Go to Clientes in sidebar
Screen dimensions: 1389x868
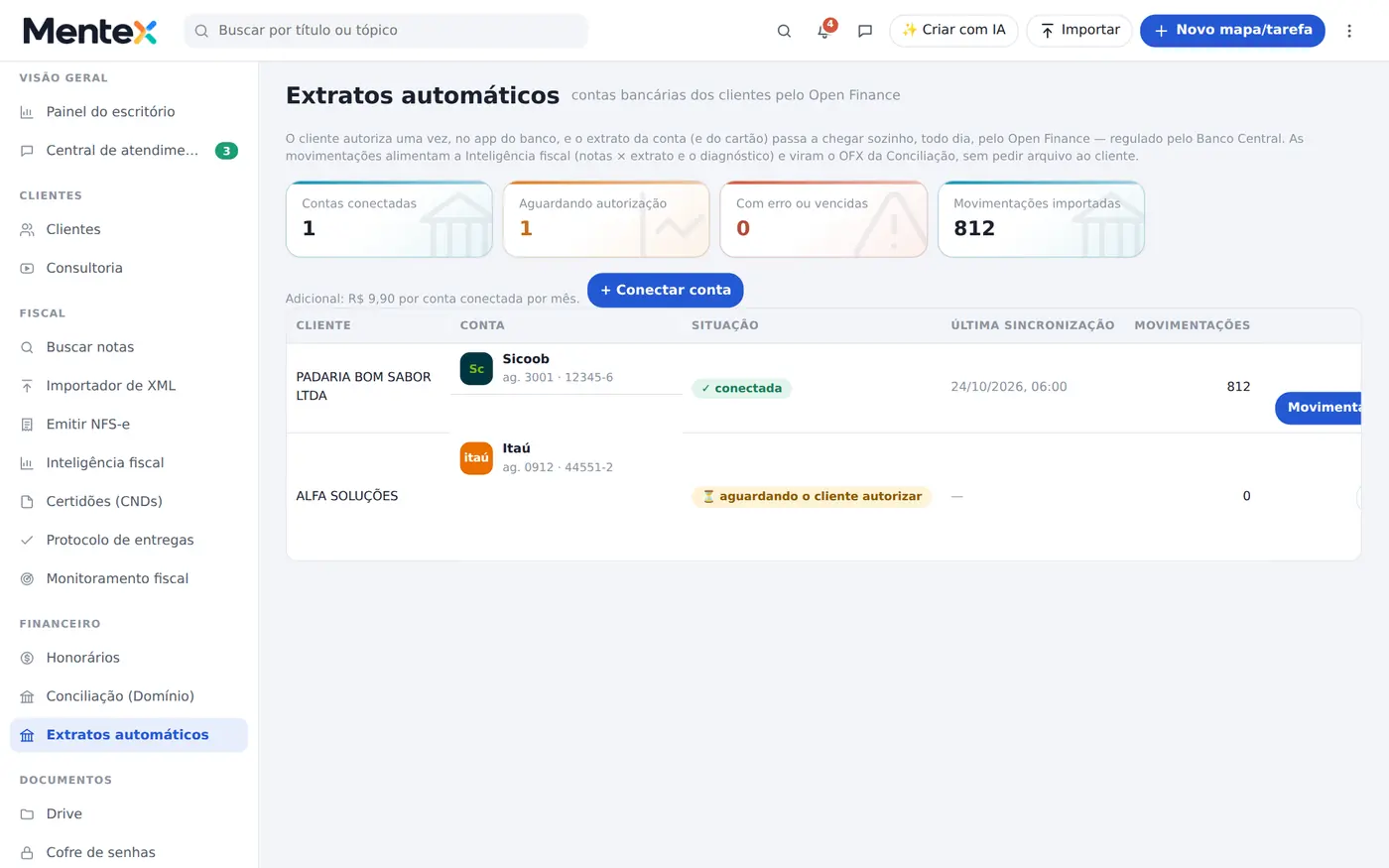tap(129, 229)
